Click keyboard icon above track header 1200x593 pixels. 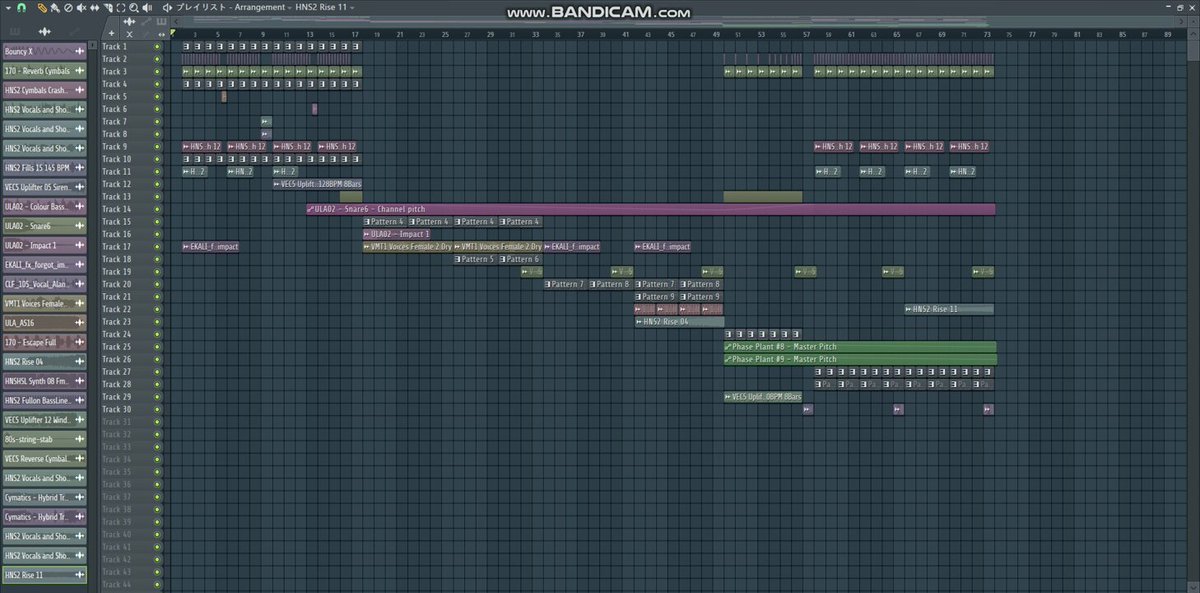(x=161, y=21)
